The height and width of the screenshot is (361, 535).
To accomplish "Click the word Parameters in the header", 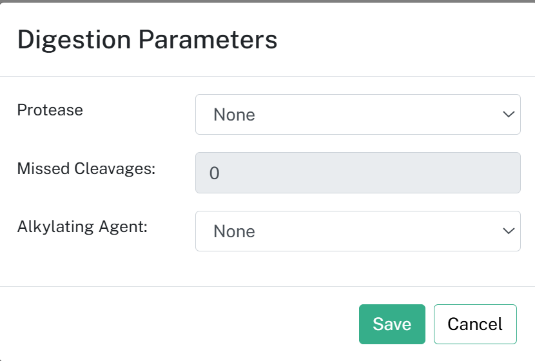I will pos(208,40).
